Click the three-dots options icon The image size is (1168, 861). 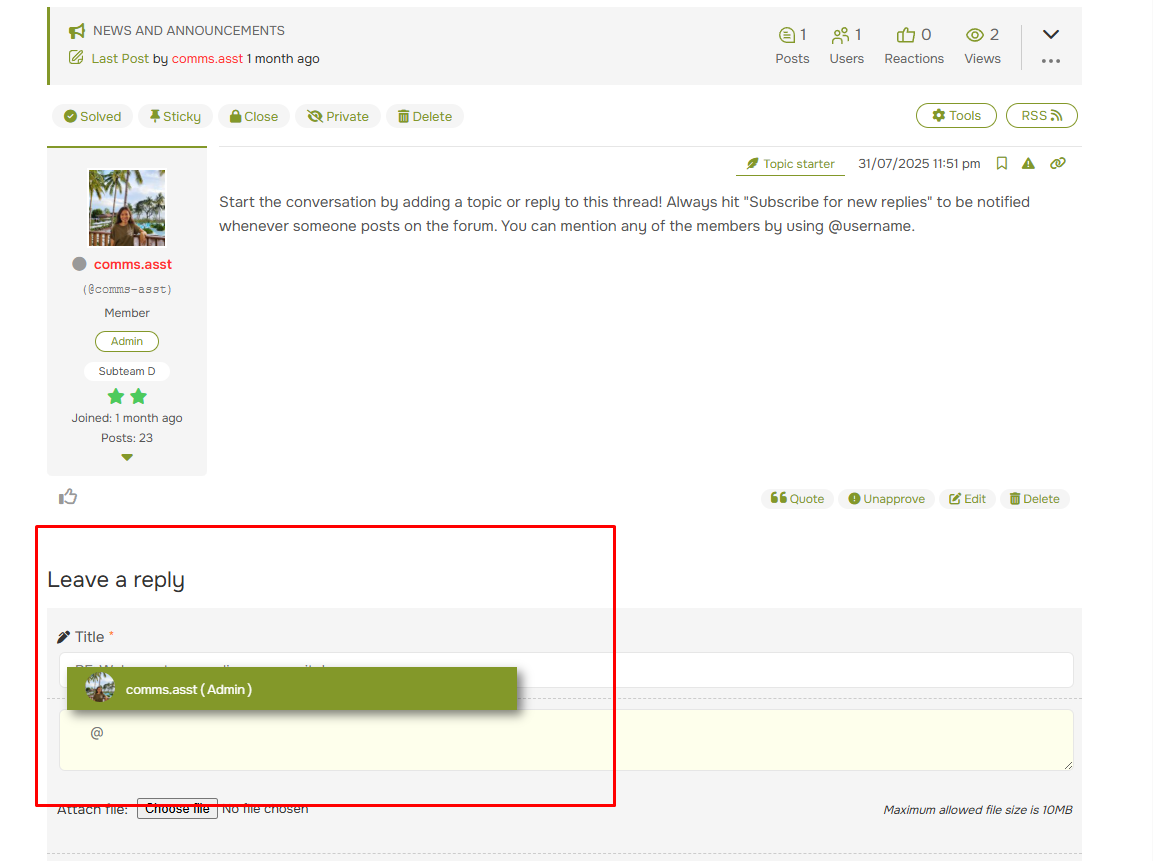[1050, 61]
